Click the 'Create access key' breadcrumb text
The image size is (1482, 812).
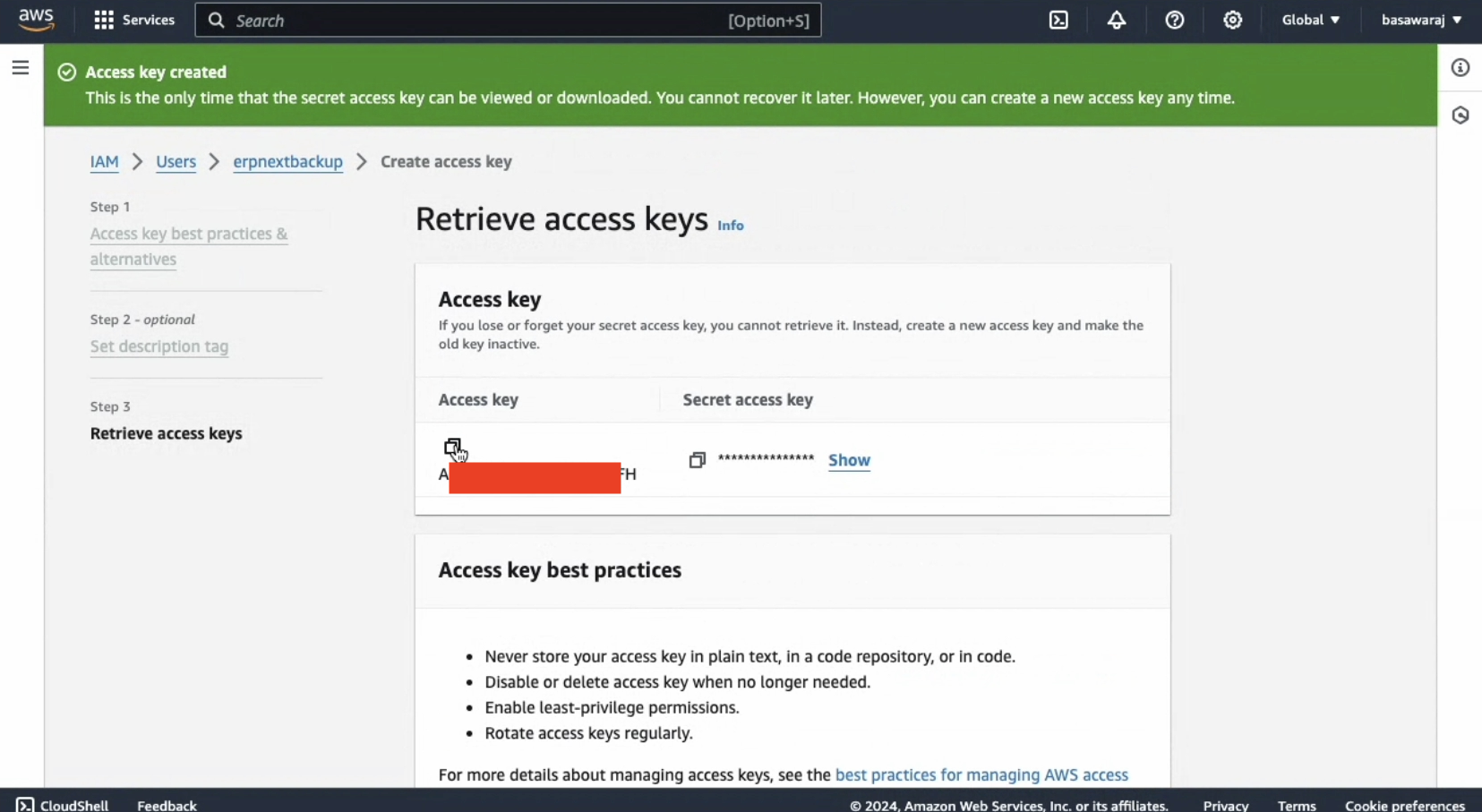tap(446, 162)
